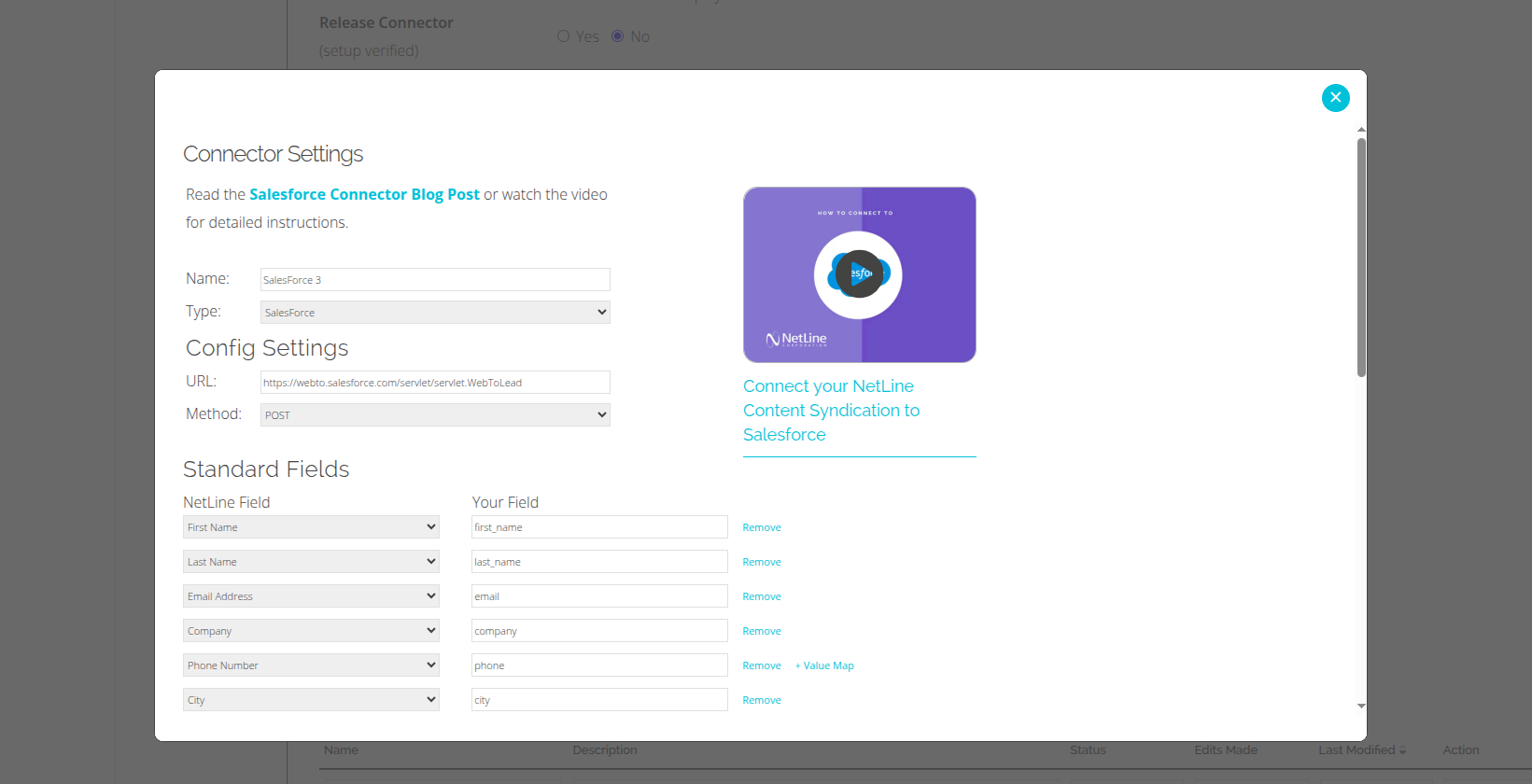Expand the City NetLine field dropdown
Screen dimensions: 1532x784
pyautogui.click(x=311, y=700)
